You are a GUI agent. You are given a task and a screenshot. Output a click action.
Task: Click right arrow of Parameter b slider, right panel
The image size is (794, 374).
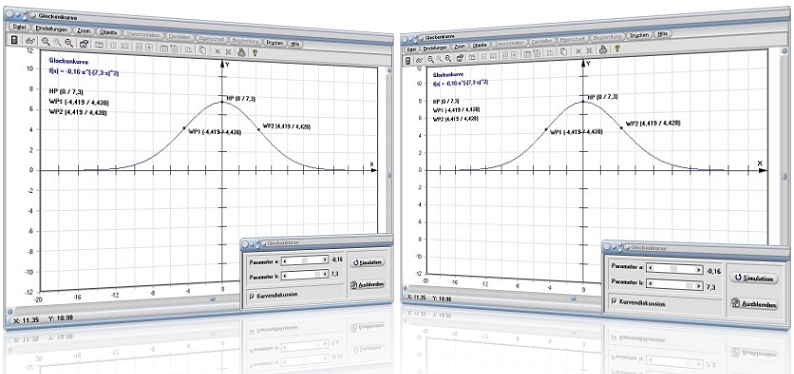point(697,285)
